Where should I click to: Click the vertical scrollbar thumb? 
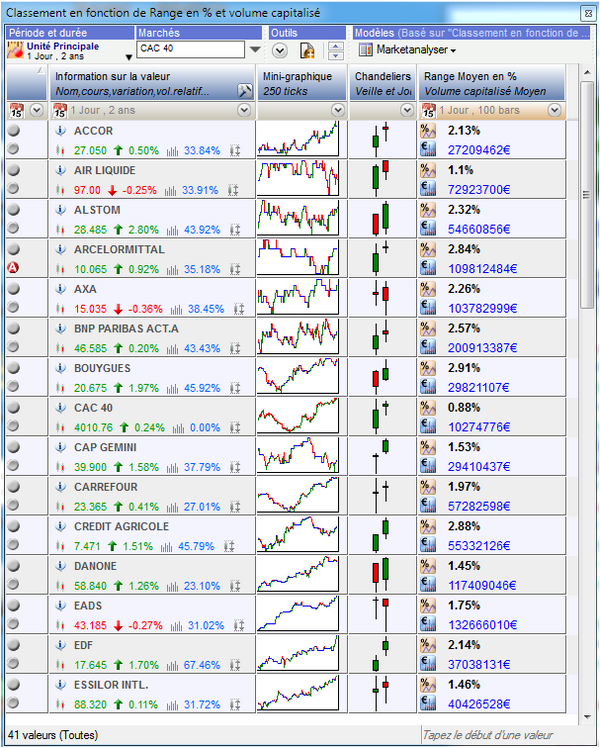(587, 194)
